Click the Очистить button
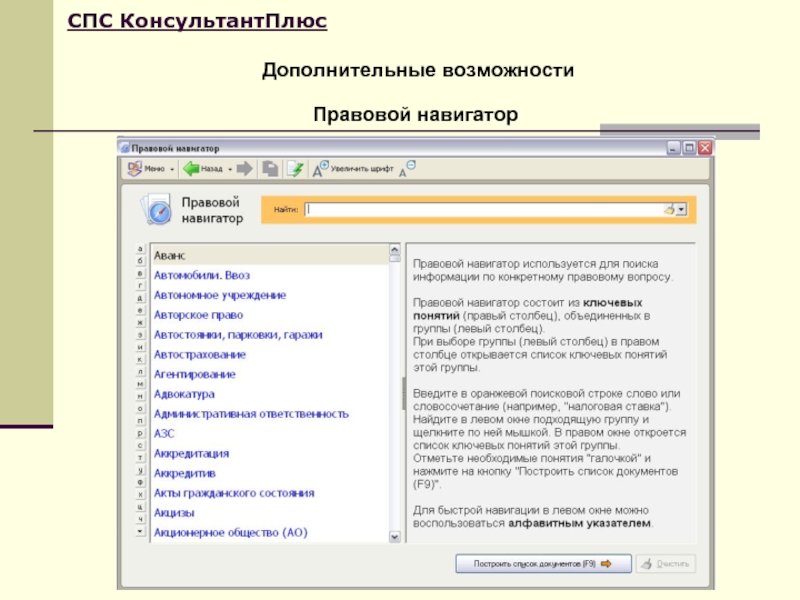This screenshot has width=800, height=600. coord(666,564)
